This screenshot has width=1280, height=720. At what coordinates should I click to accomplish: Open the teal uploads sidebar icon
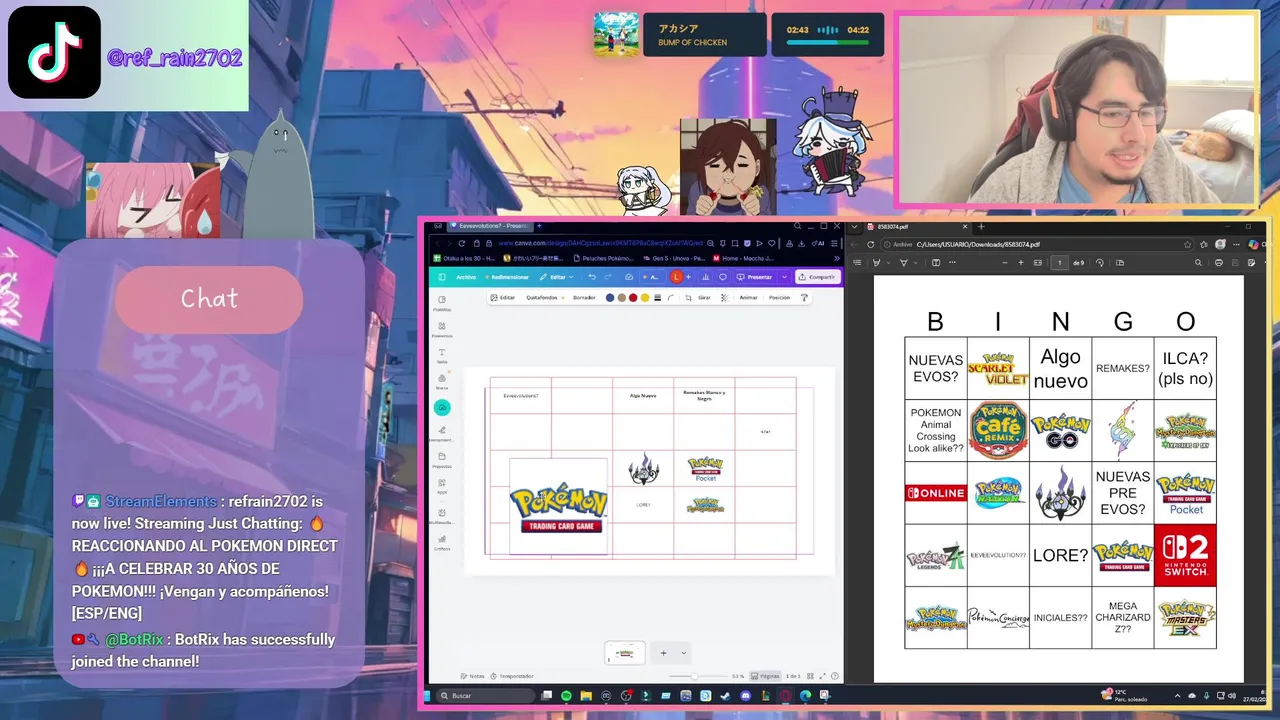coord(442,407)
